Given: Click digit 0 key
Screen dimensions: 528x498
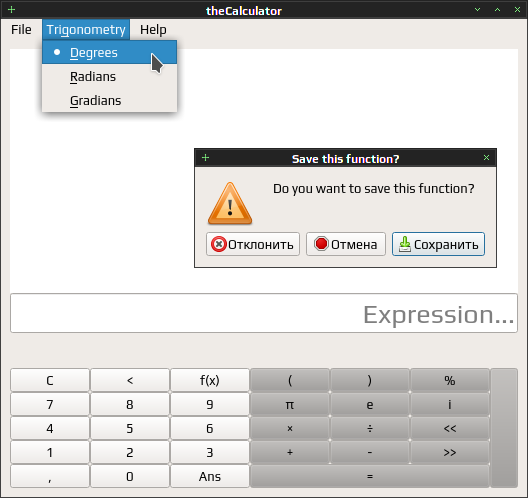Looking at the screenshot, I should pyautogui.click(x=130, y=476).
